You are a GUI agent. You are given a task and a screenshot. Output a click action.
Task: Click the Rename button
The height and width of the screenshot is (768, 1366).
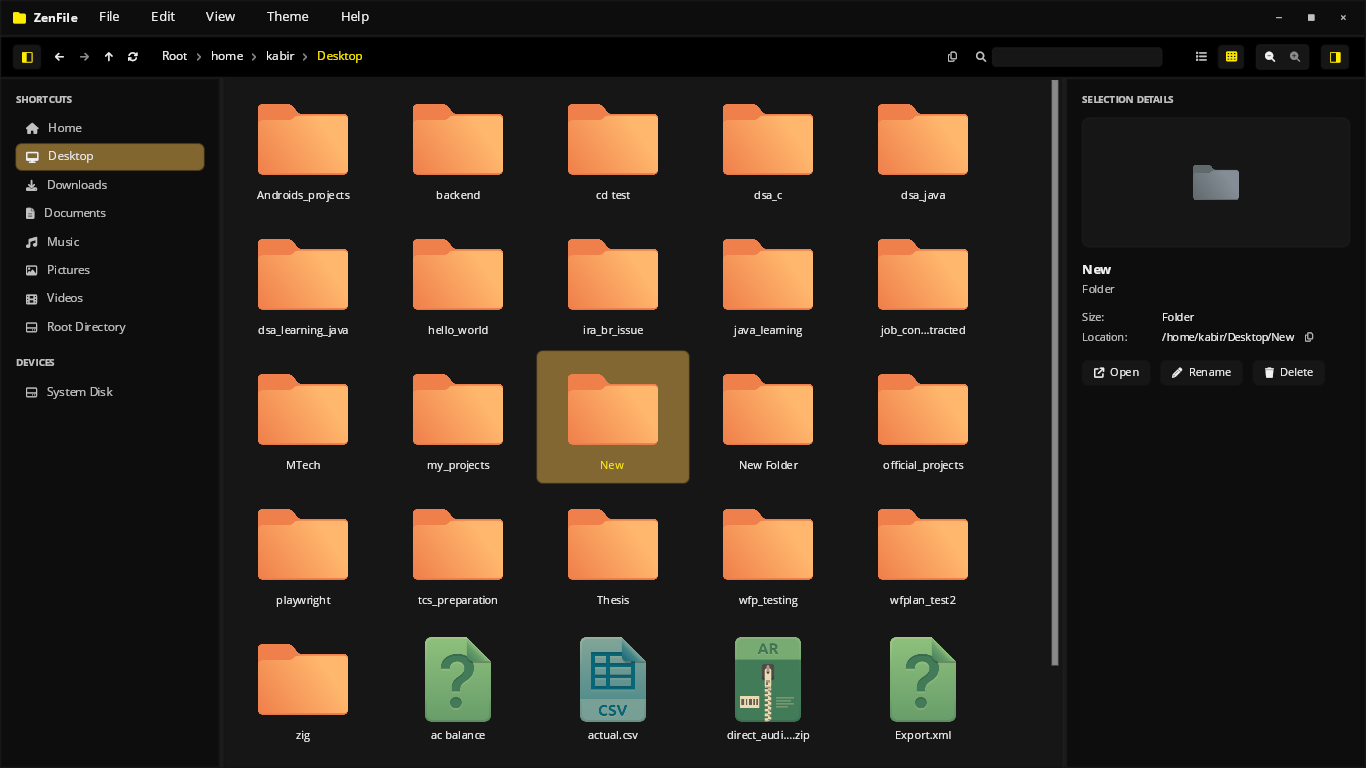(x=1201, y=373)
